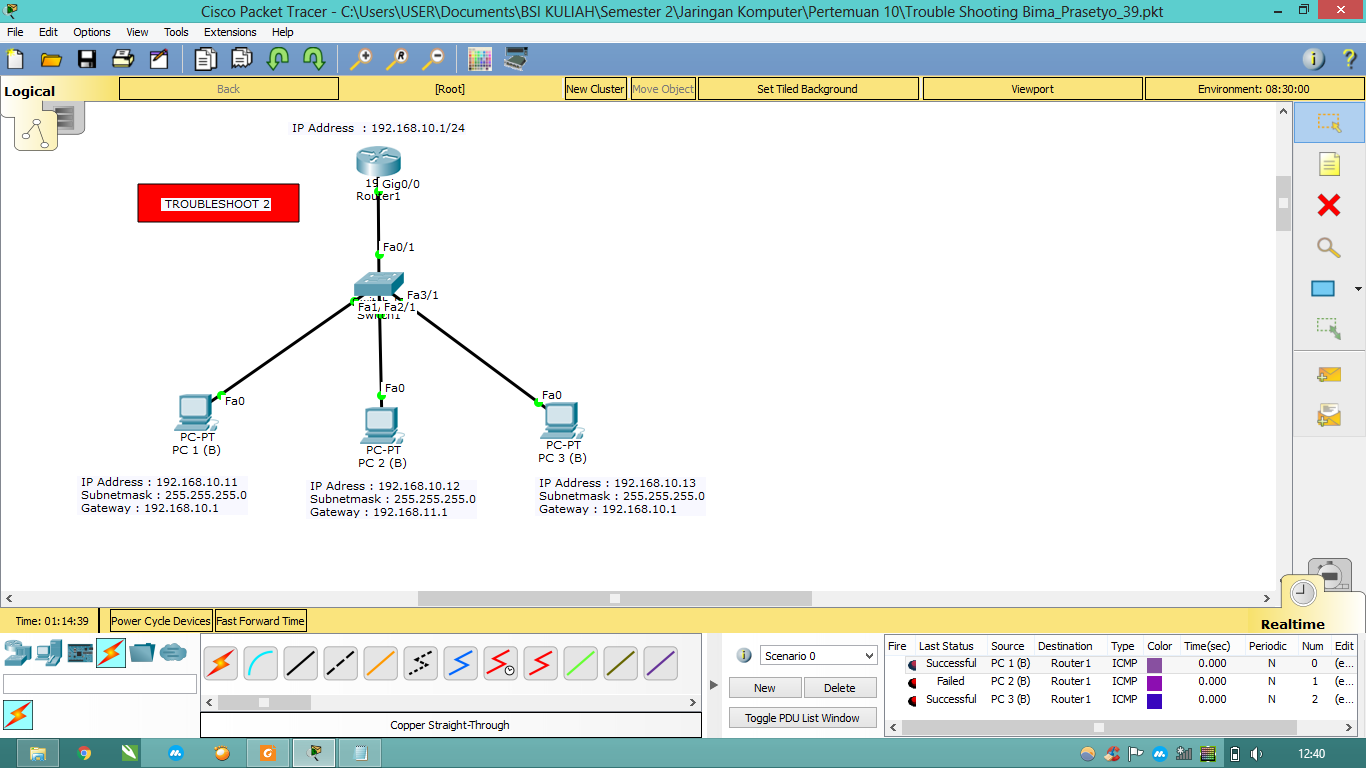Click the Redo arrow icon

coord(313,59)
